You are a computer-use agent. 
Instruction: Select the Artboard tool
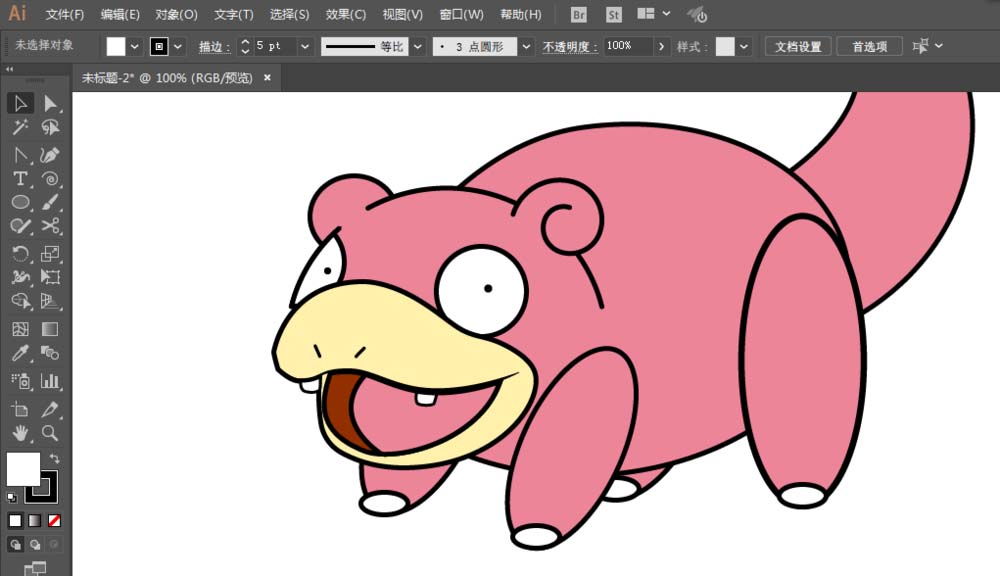(20, 409)
